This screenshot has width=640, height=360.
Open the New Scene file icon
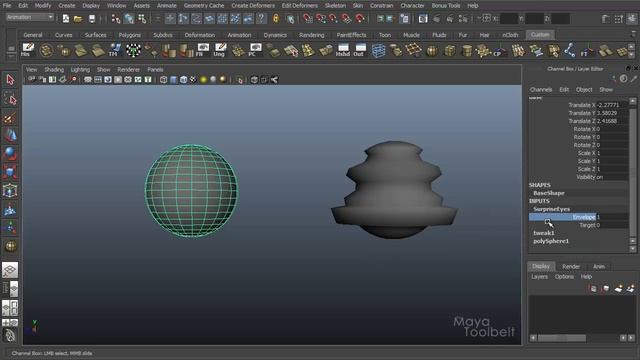point(66,19)
